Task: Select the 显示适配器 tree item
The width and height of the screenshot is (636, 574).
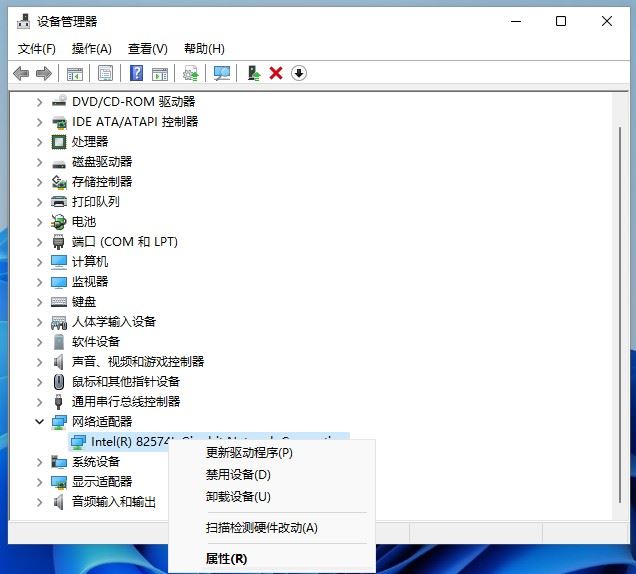Action: (x=101, y=482)
